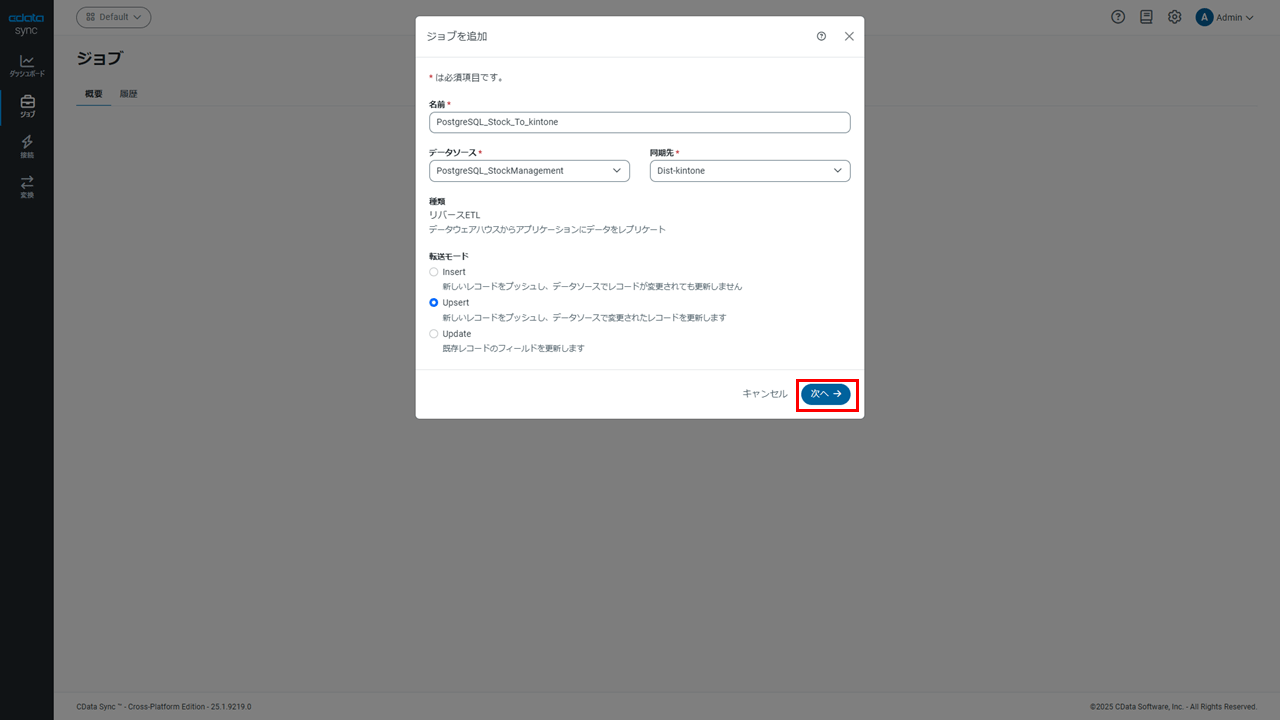Open the destination Dist-kintone dropdown
The height and width of the screenshot is (720, 1280).
(750, 171)
